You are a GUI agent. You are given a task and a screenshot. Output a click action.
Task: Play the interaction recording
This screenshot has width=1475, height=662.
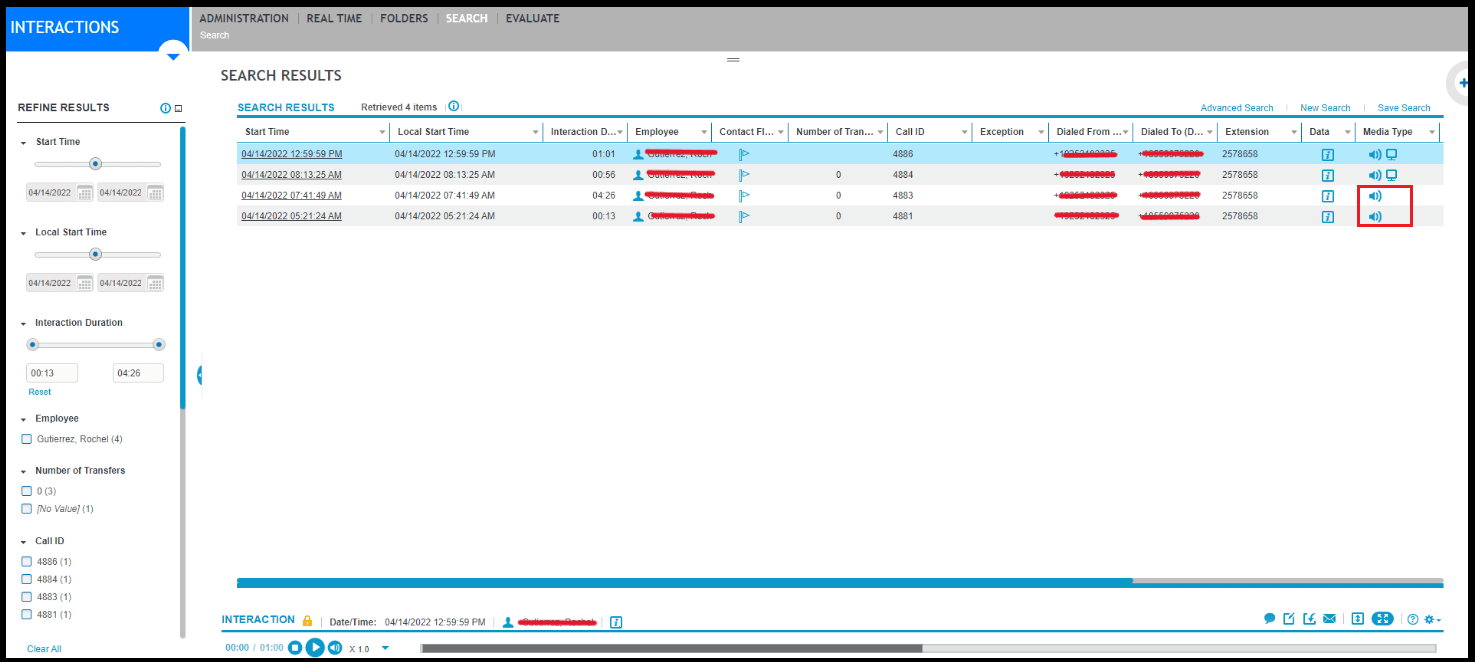(x=315, y=648)
